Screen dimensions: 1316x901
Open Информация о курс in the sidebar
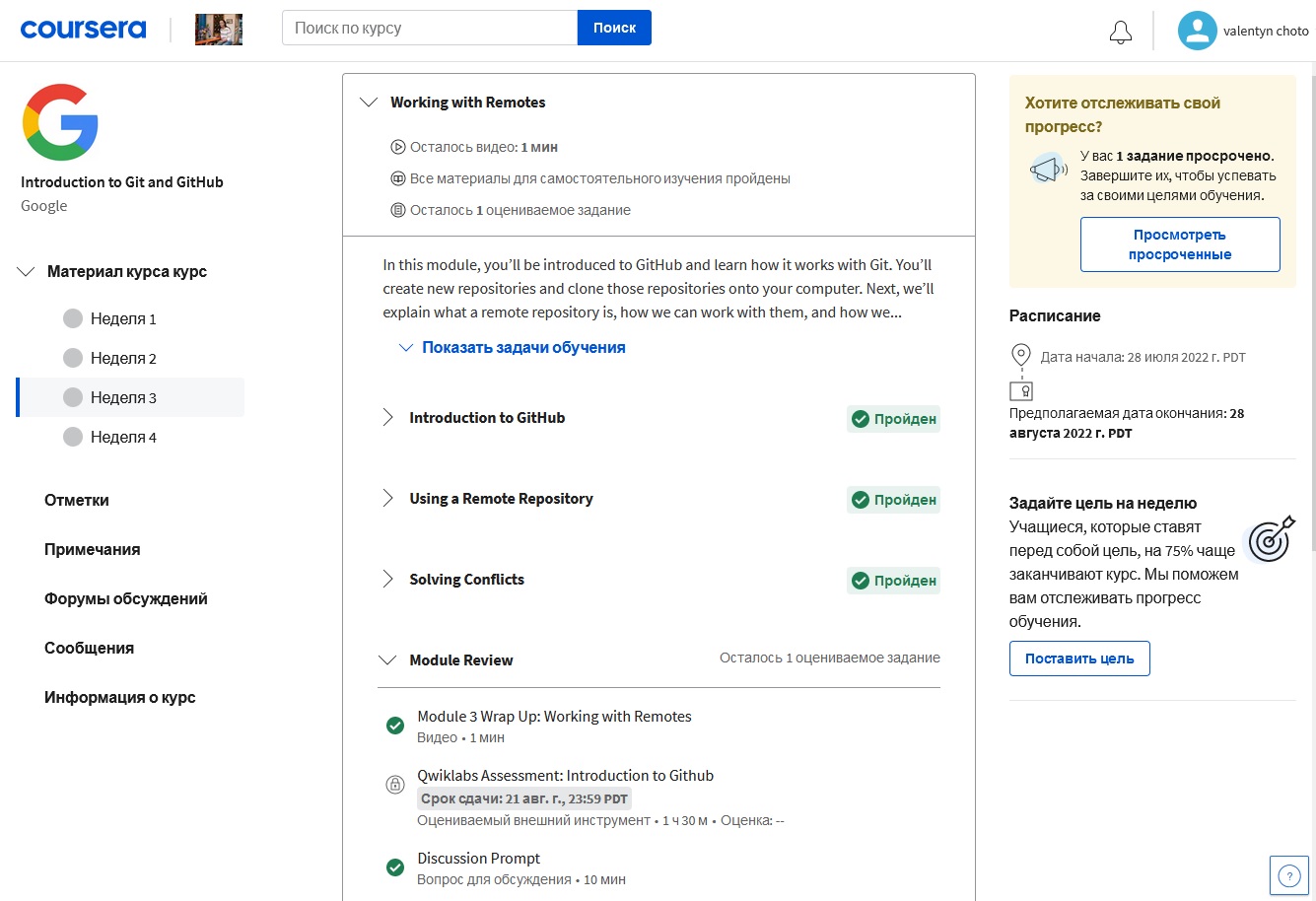(x=120, y=697)
